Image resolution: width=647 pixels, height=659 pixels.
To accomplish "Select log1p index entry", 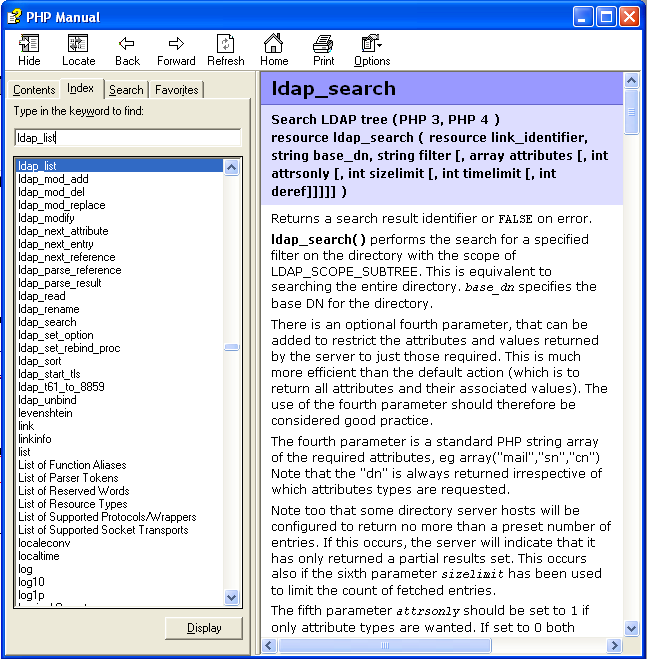I will [x=31, y=596].
